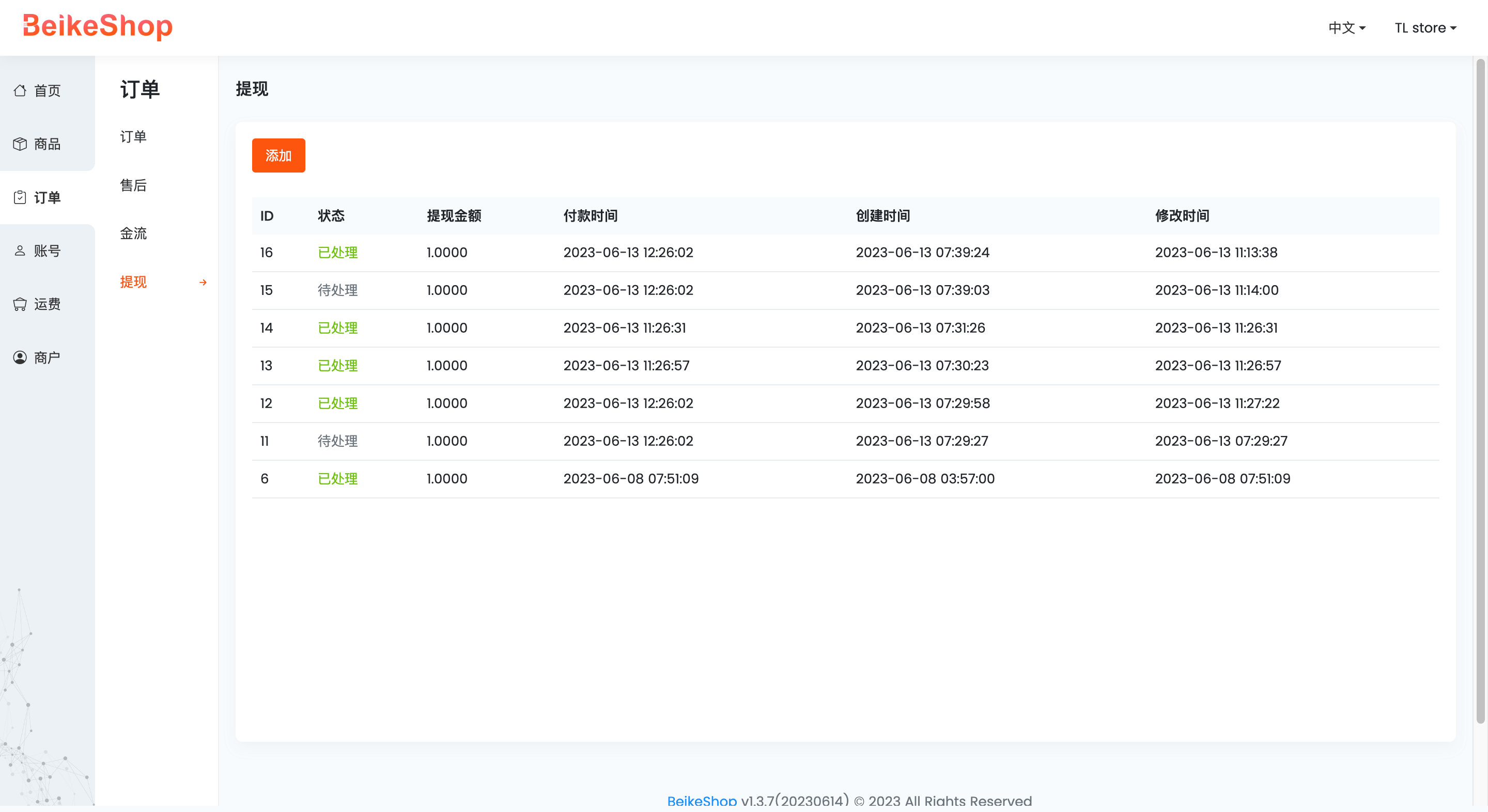Click created time 2023-06-08 03:57:00
This screenshot has width=1488, height=812.
(925, 479)
